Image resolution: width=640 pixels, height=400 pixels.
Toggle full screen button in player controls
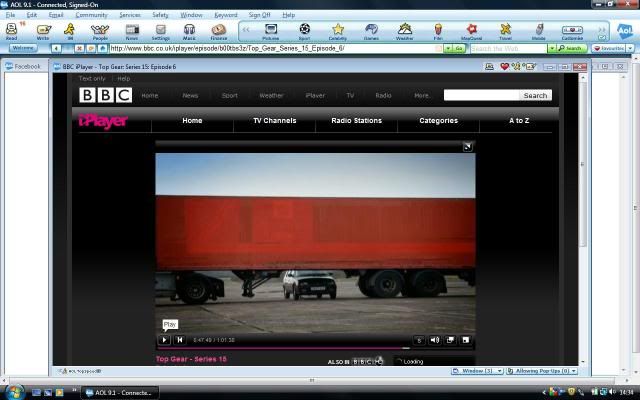click(x=466, y=340)
